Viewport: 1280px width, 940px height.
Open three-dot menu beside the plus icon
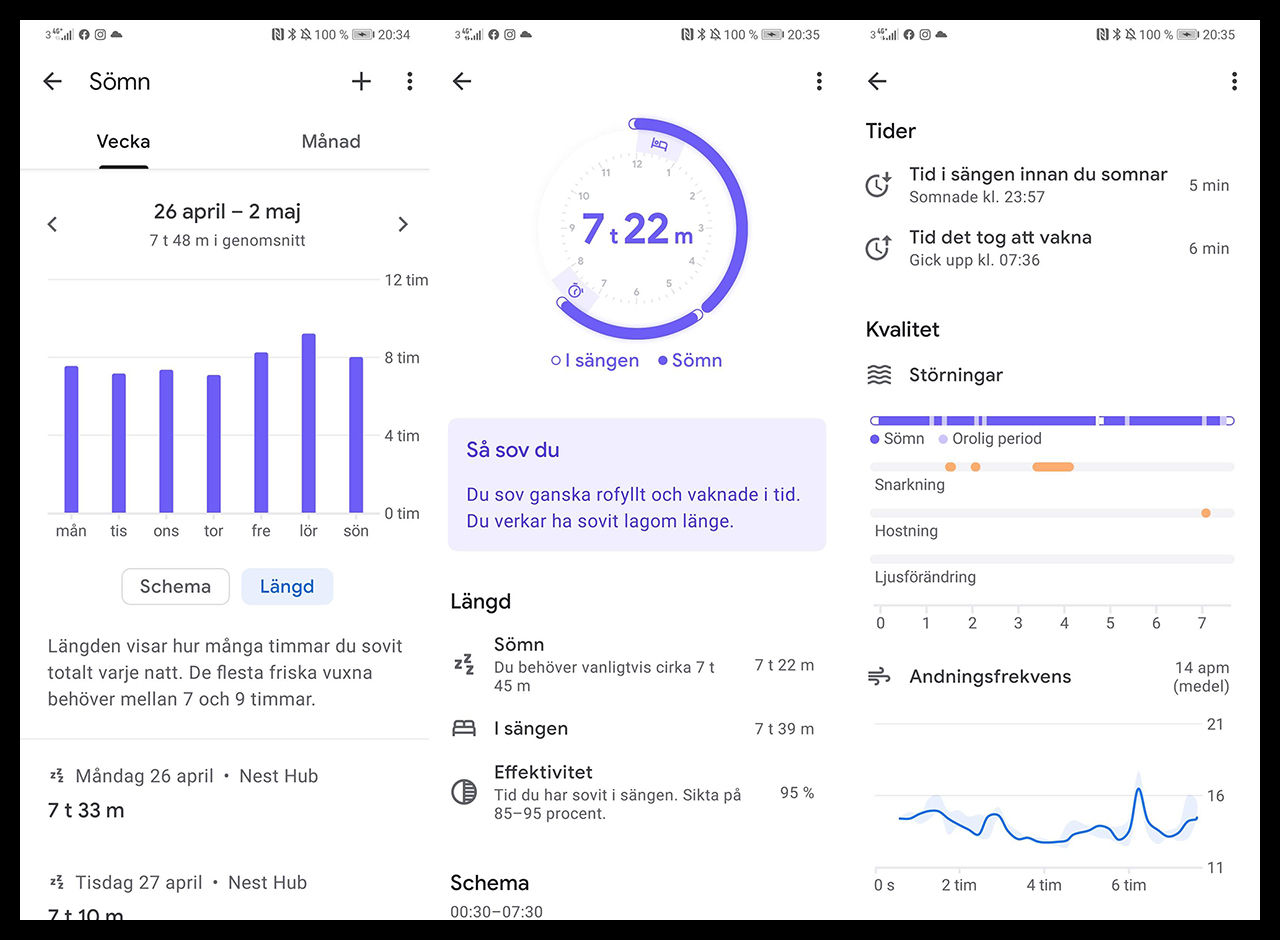coord(409,82)
